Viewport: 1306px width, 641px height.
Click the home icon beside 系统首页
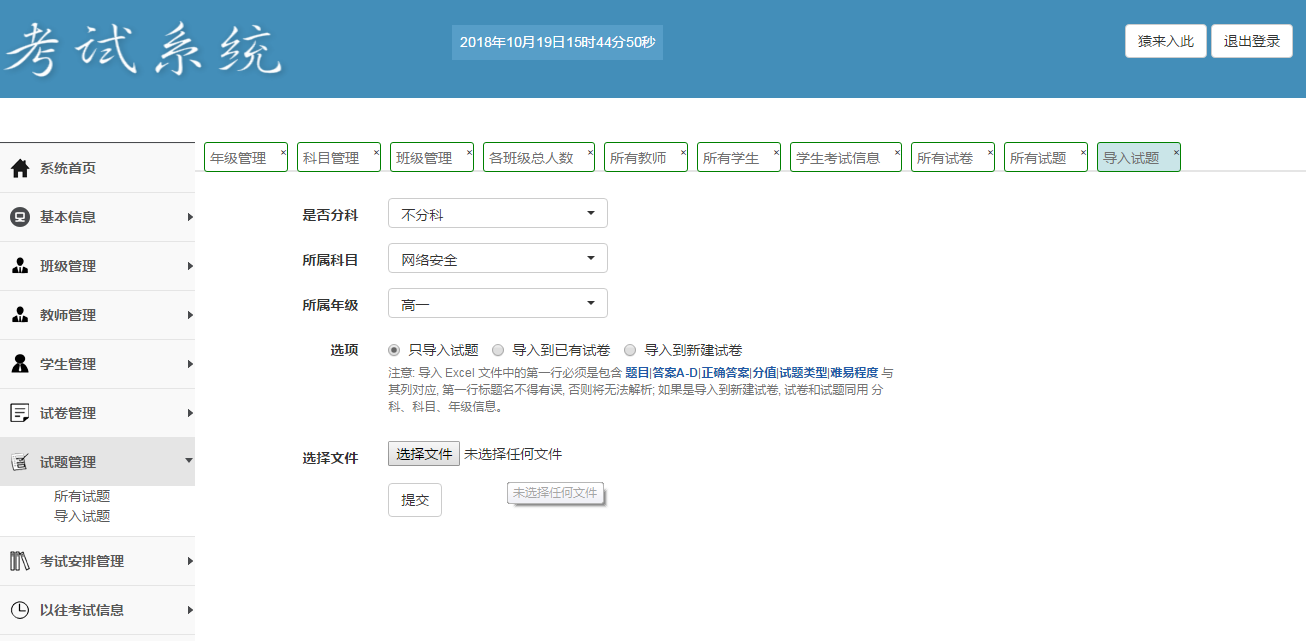pos(20,168)
